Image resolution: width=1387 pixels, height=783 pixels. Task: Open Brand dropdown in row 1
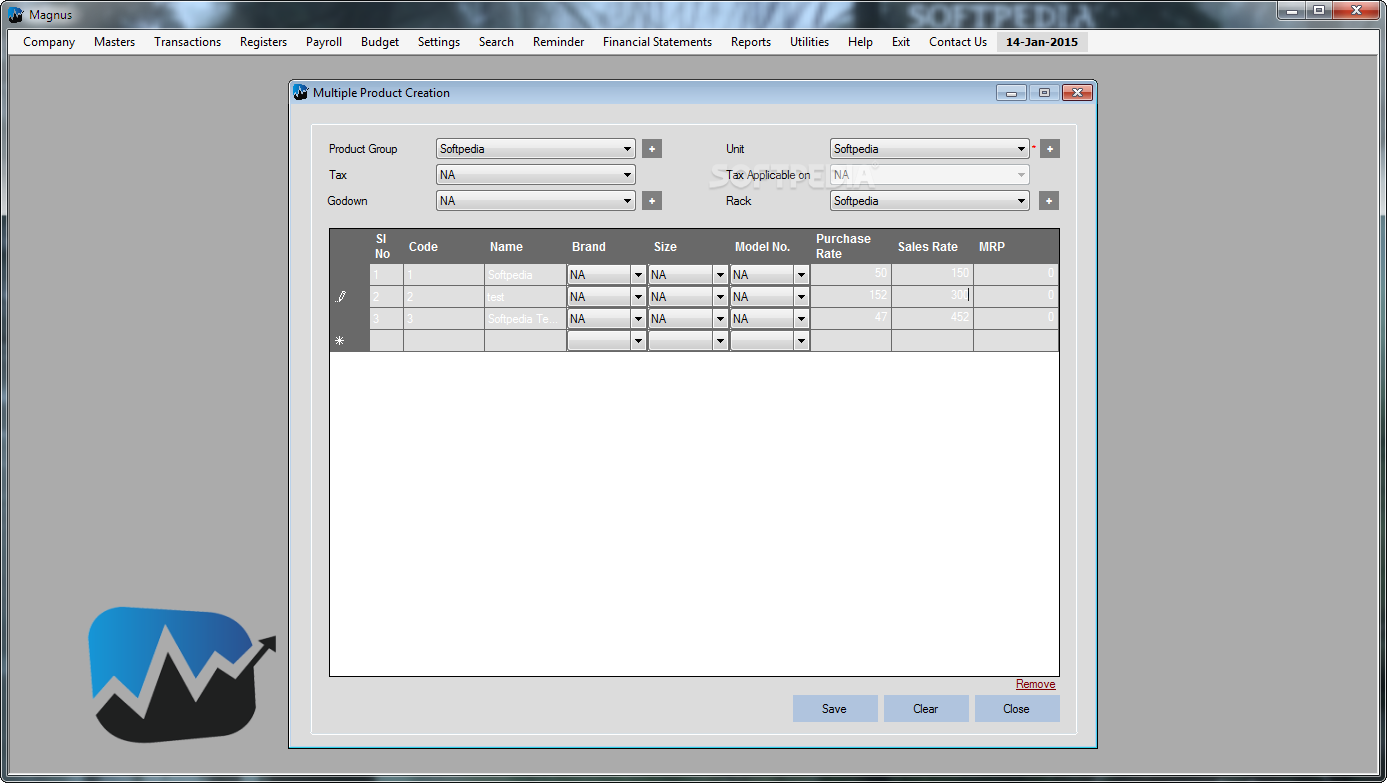pos(638,275)
